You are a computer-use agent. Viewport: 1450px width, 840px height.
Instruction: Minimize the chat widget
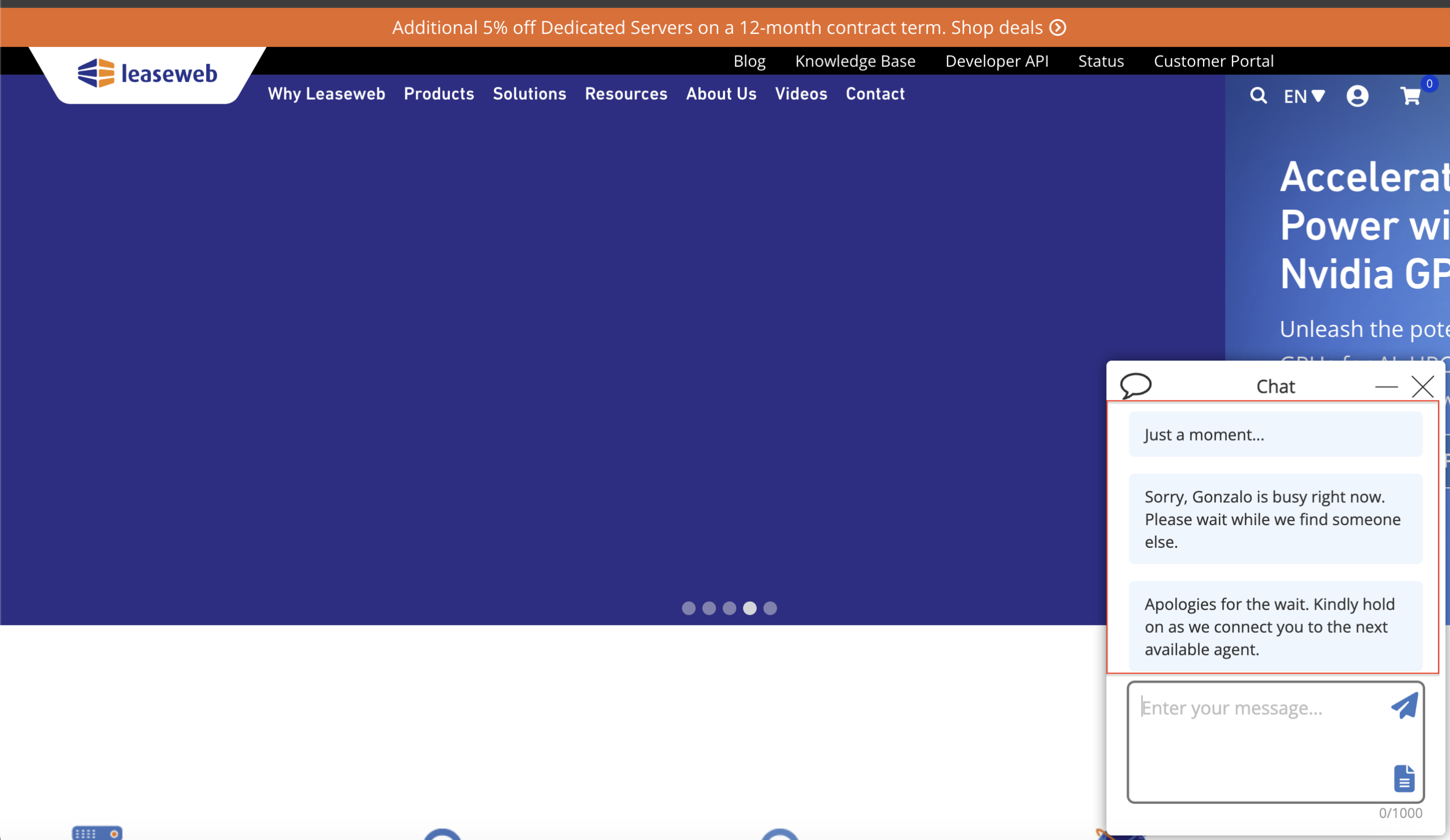point(1386,387)
